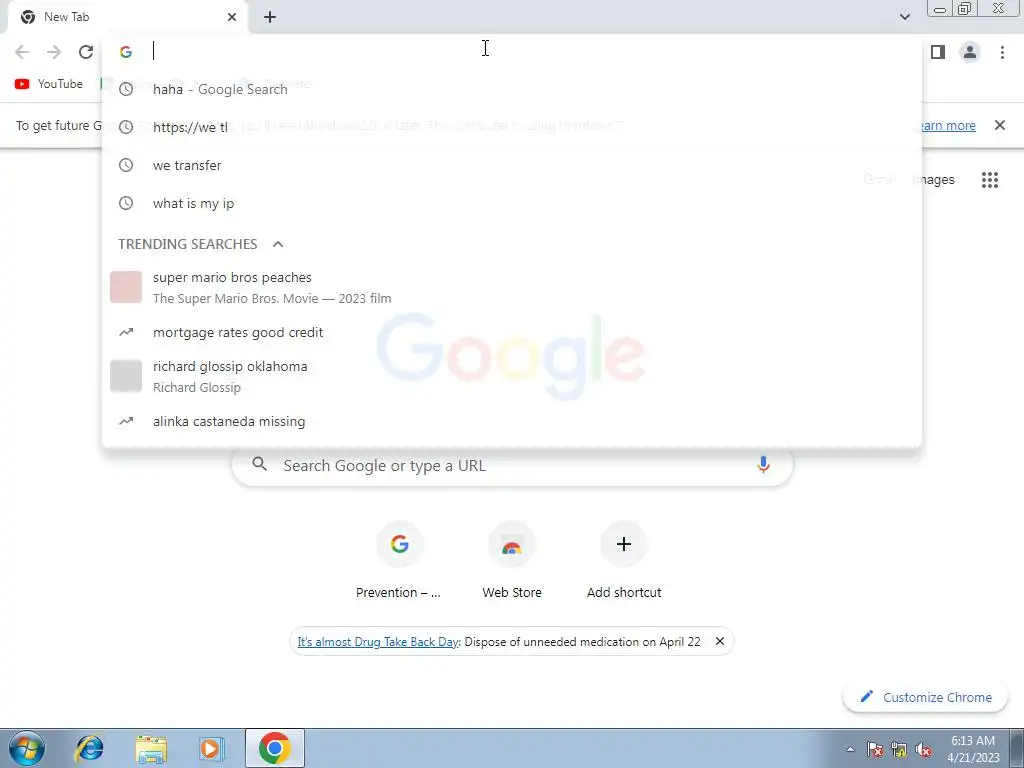Screen dimensions: 1024x768
Task: Open network status tray icon
Action: point(899,749)
